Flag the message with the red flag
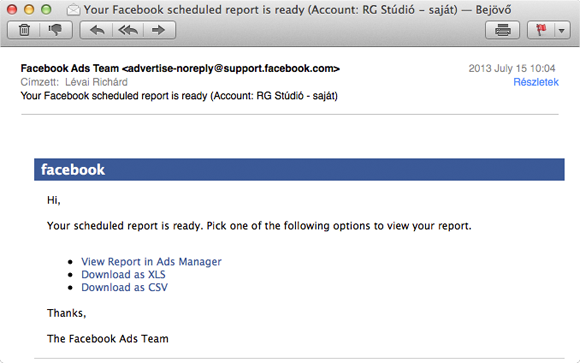580x363 pixels. click(541, 30)
